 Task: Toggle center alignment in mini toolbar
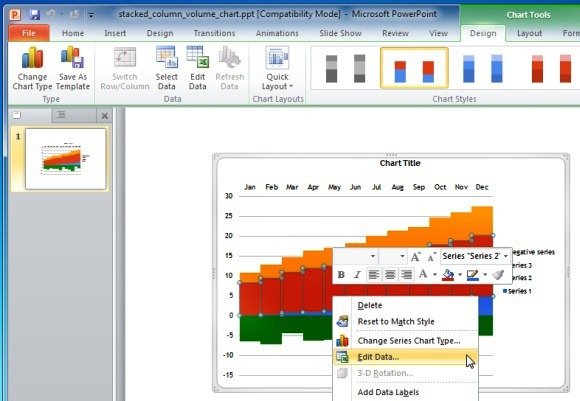(x=390, y=274)
